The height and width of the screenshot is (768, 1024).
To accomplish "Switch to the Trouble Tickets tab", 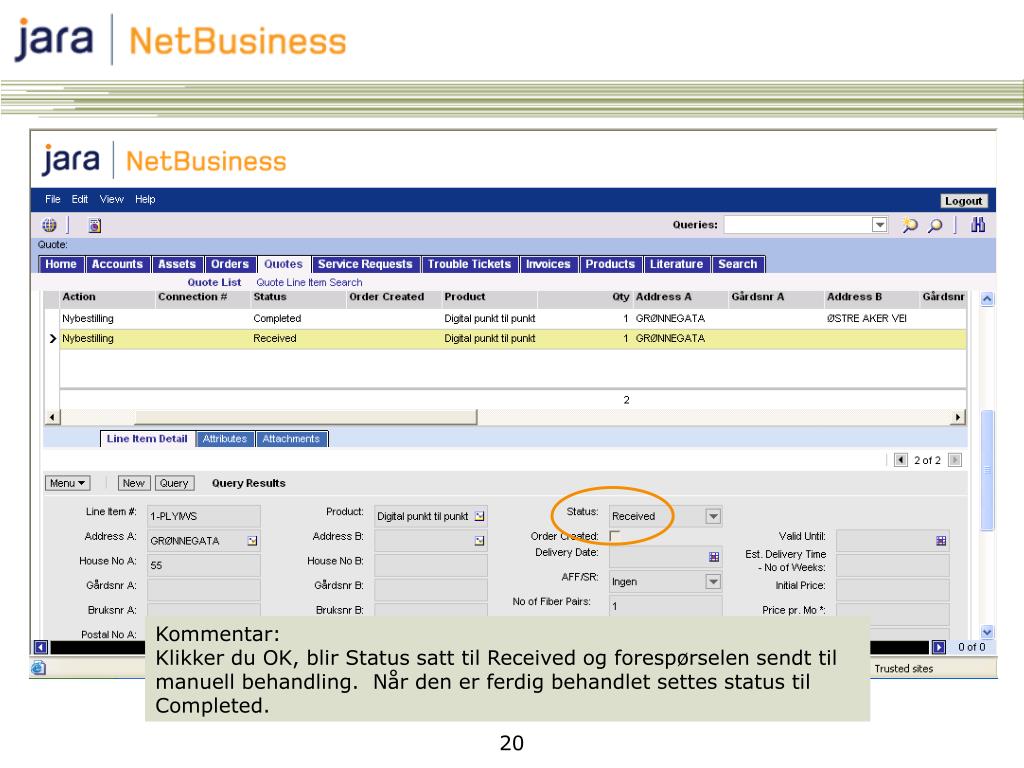I will tap(470, 264).
